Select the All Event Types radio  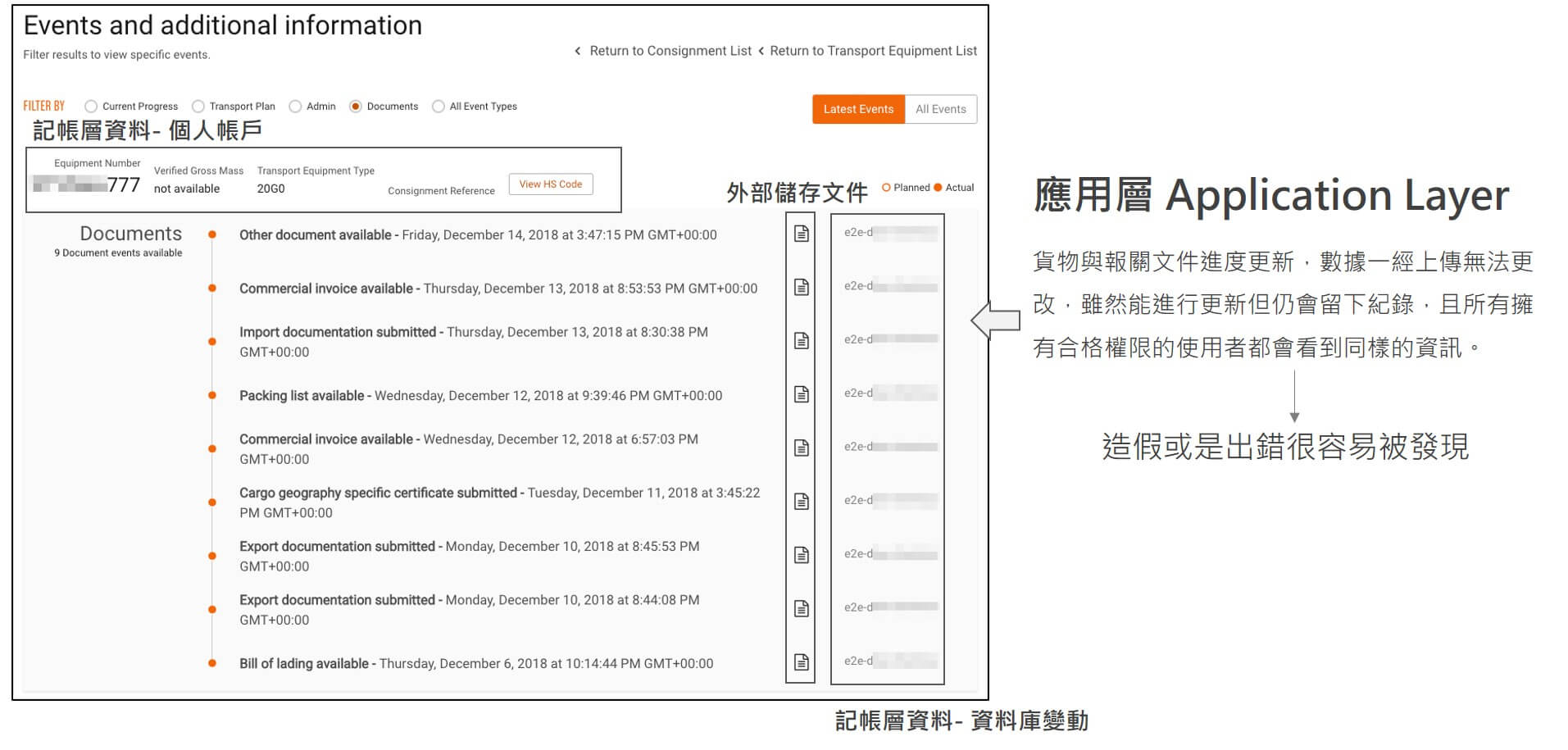click(x=439, y=107)
